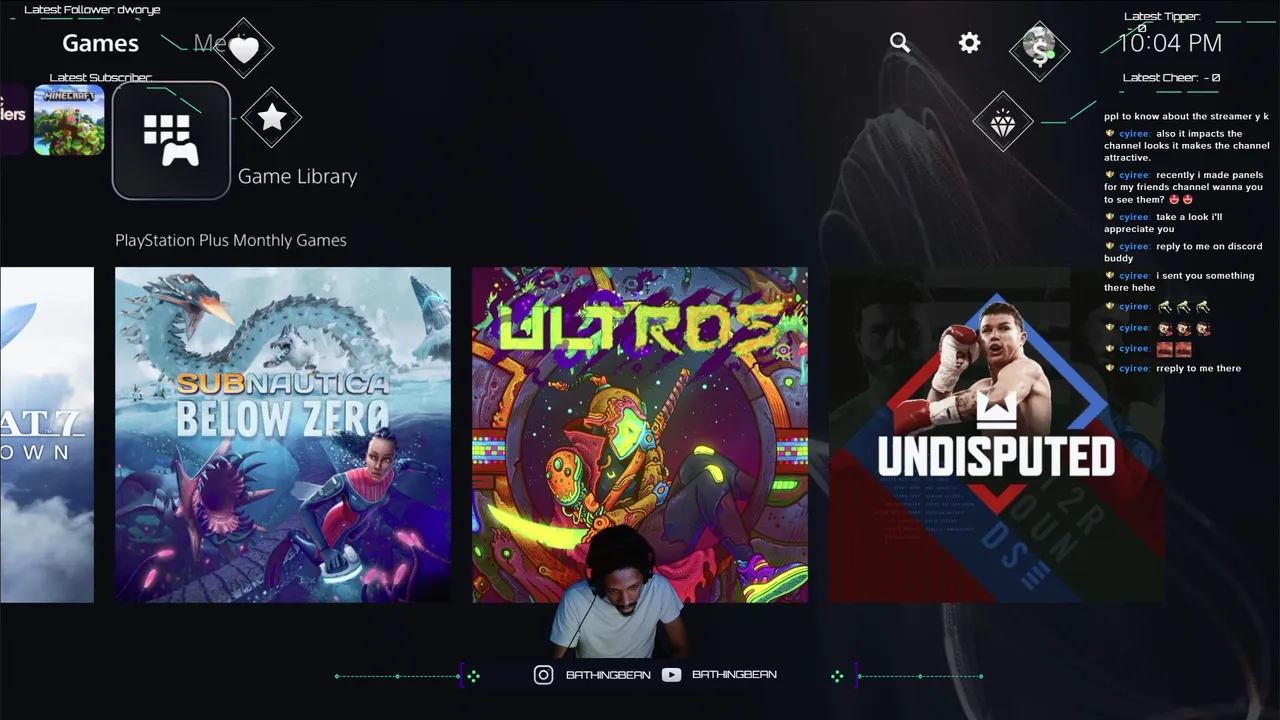Click chat message 'reply to me on discord buddy'

[1183, 252]
